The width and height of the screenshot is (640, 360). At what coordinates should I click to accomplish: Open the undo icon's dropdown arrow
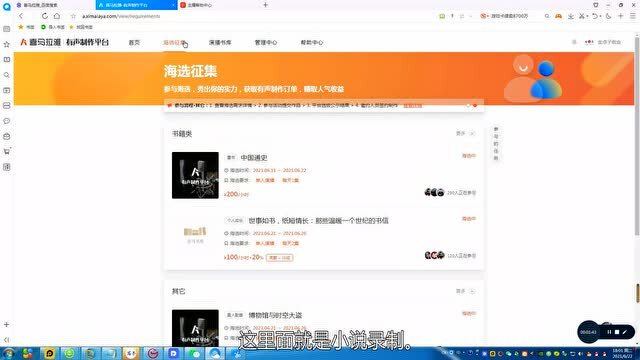pos(600,16)
